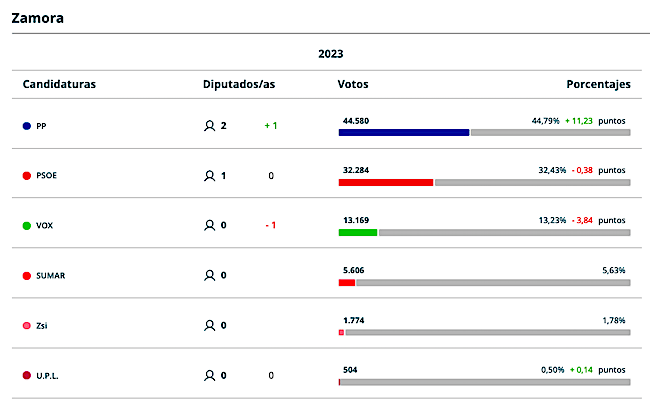Image resolution: width=650 pixels, height=400 pixels.
Task: Select the VOX green vote bar
Action: tap(358, 232)
